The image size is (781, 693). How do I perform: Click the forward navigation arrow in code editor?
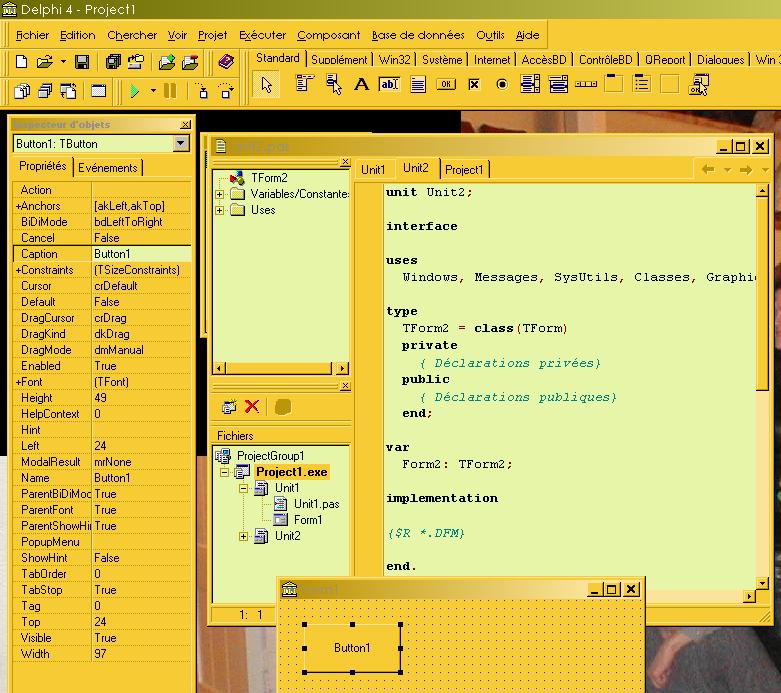pos(746,170)
